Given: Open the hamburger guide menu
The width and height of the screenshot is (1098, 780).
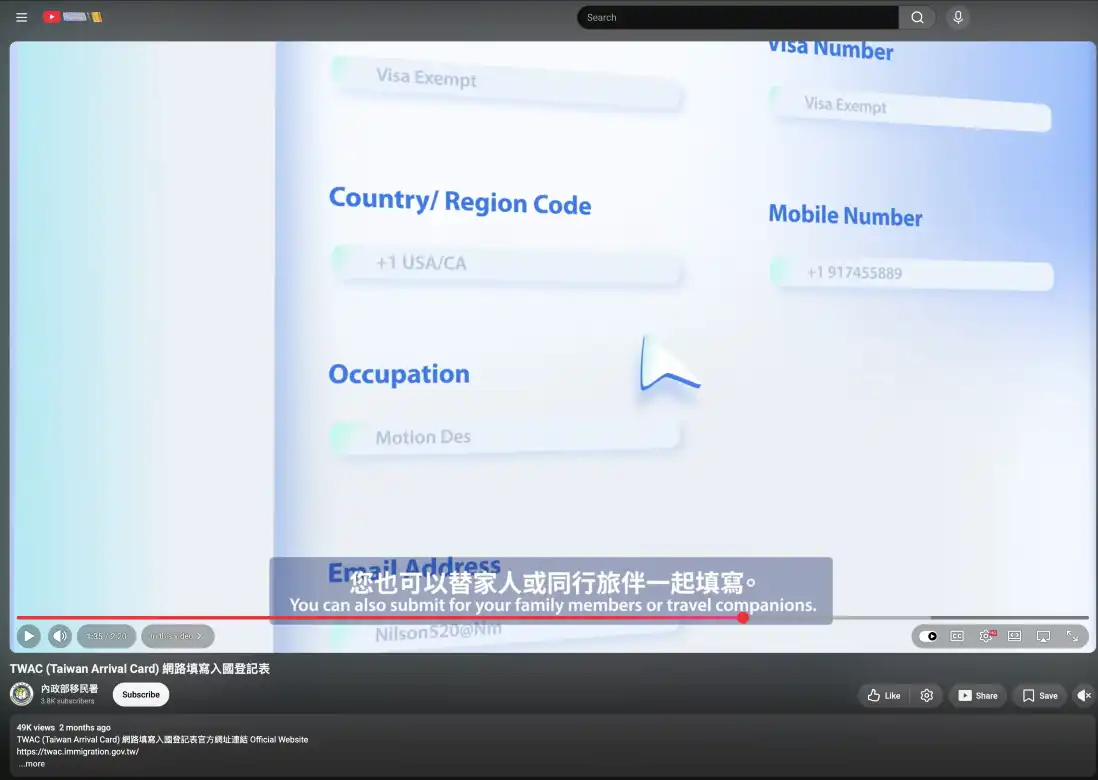Looking at the screenshot, I should [x=22, y=18].
